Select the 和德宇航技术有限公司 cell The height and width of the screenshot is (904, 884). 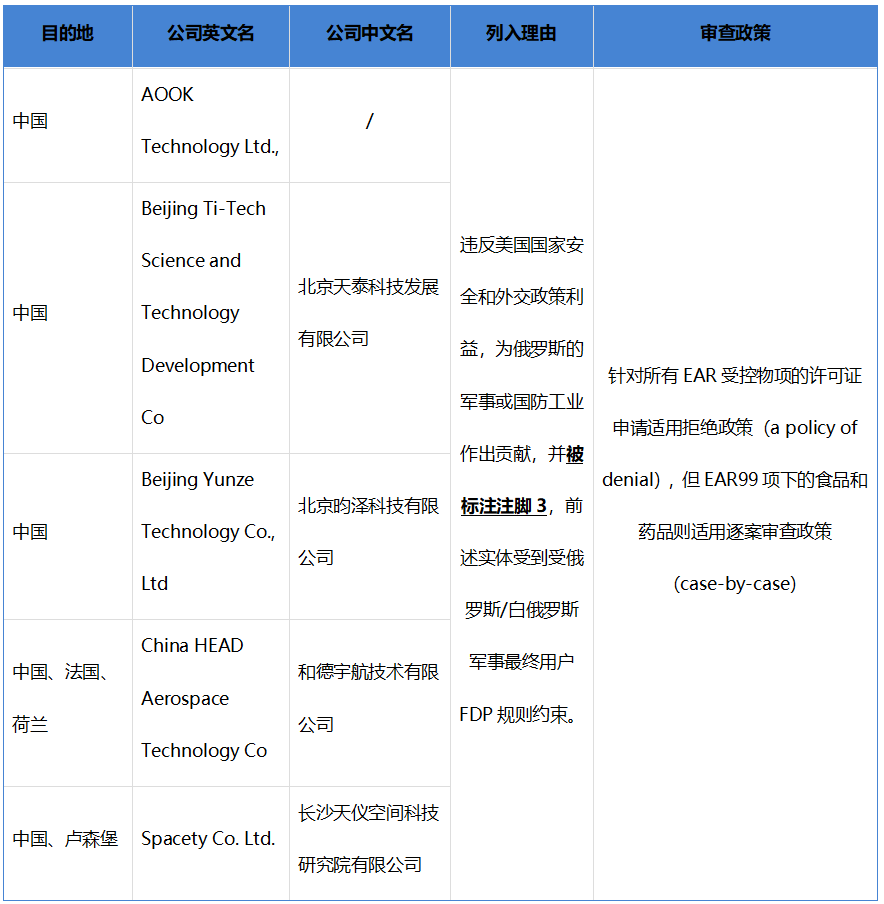[x=368, y=698]
